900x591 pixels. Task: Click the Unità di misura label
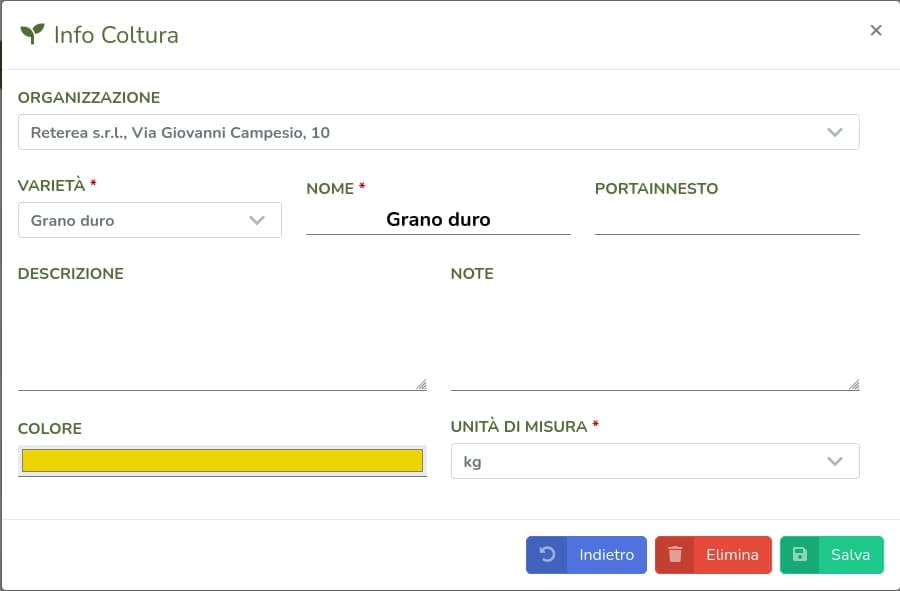coord(519,426)
